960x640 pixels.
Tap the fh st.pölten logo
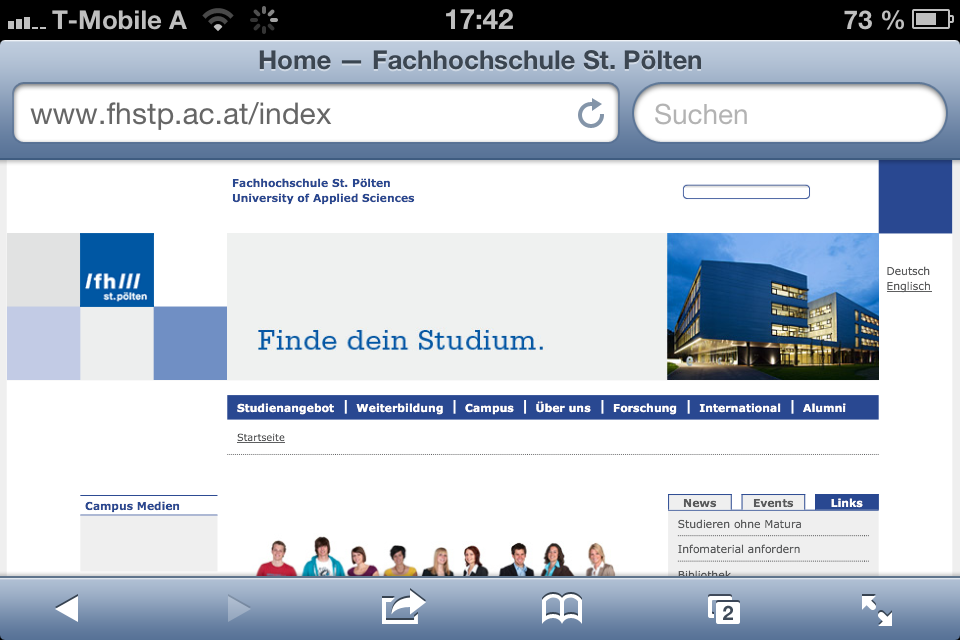pyautogui.click(x=117, y=269)
